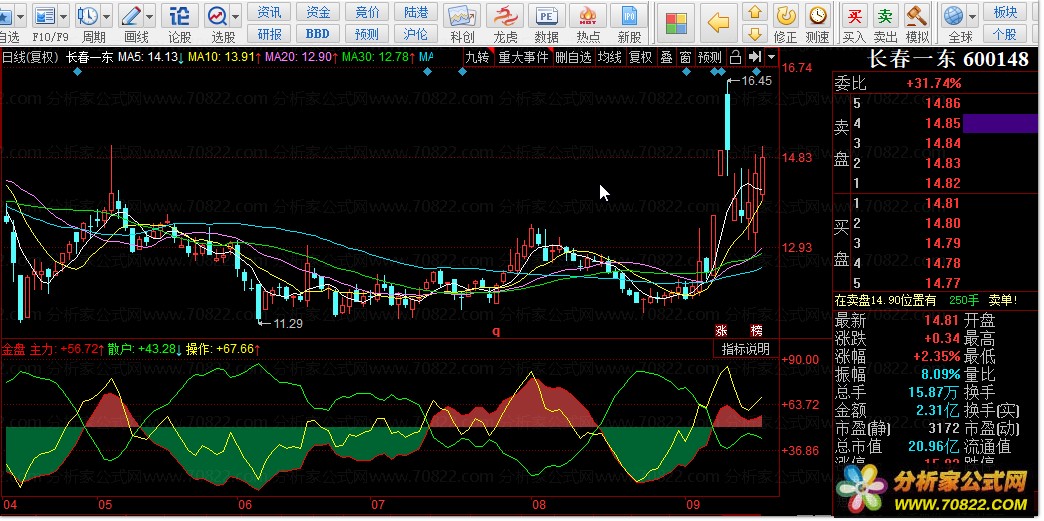Open the 龙虎 dragon-tiger list icon
This screenshot has height=521, width=1044.
[x=505, y=16]
